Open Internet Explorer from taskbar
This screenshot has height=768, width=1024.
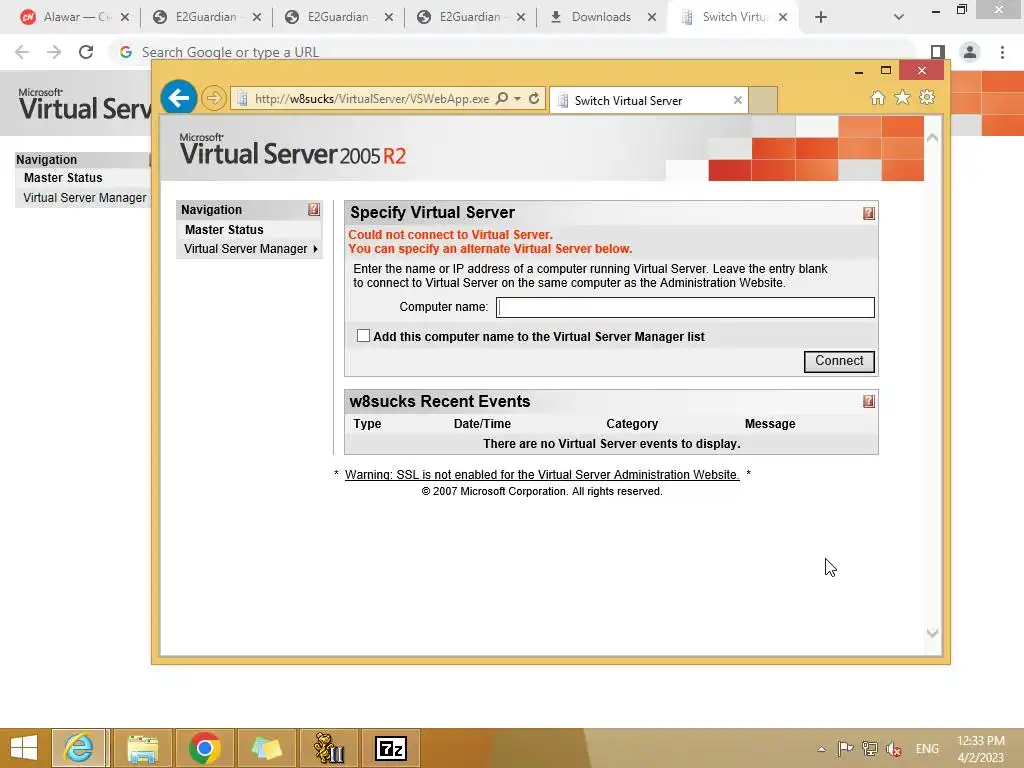pos(79,748)
